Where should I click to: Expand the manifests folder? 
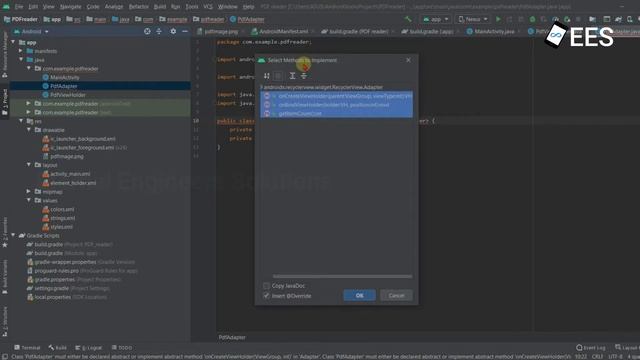pos(21,51)
